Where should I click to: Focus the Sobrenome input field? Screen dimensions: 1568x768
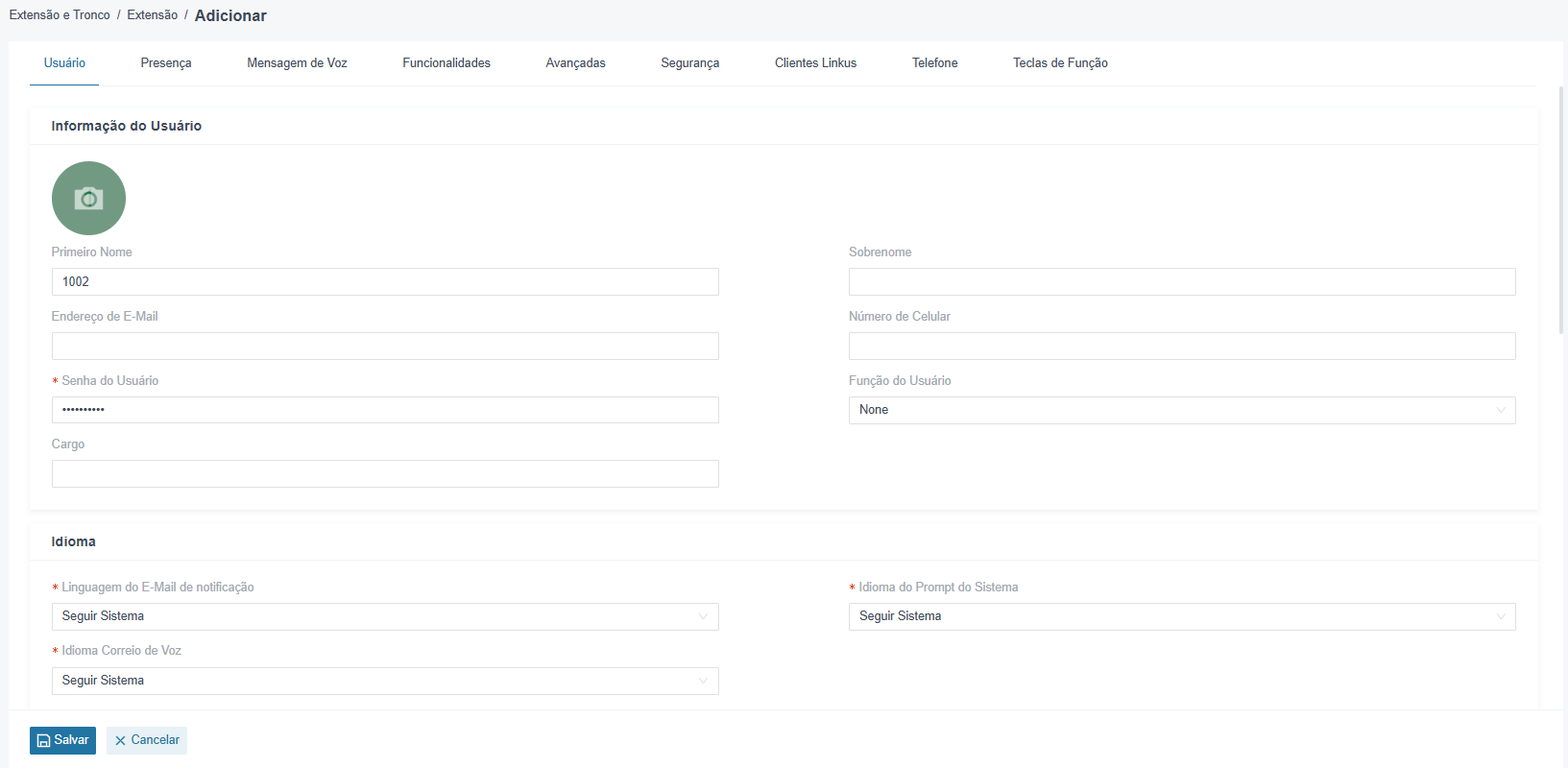tap(1182, 281)
